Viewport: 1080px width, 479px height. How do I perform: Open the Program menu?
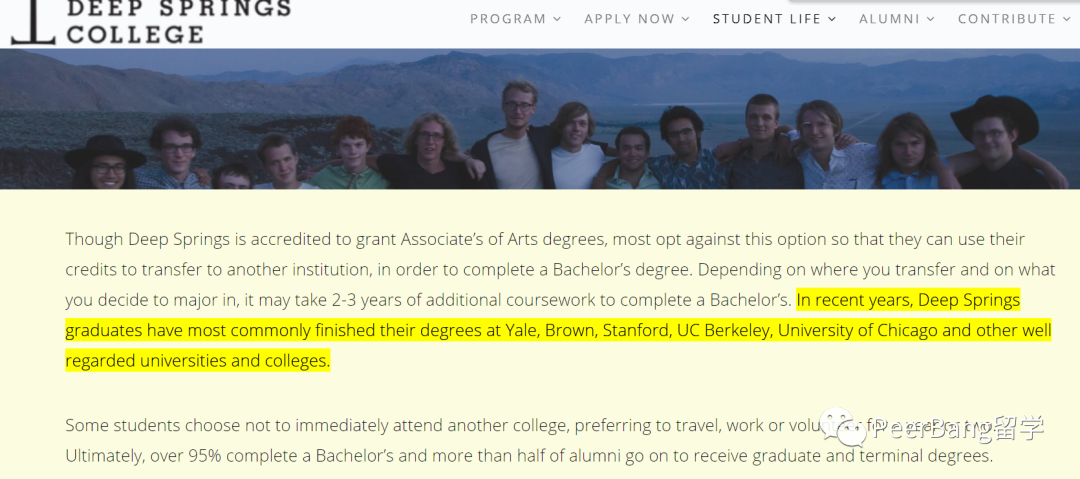tap(508, 19)
